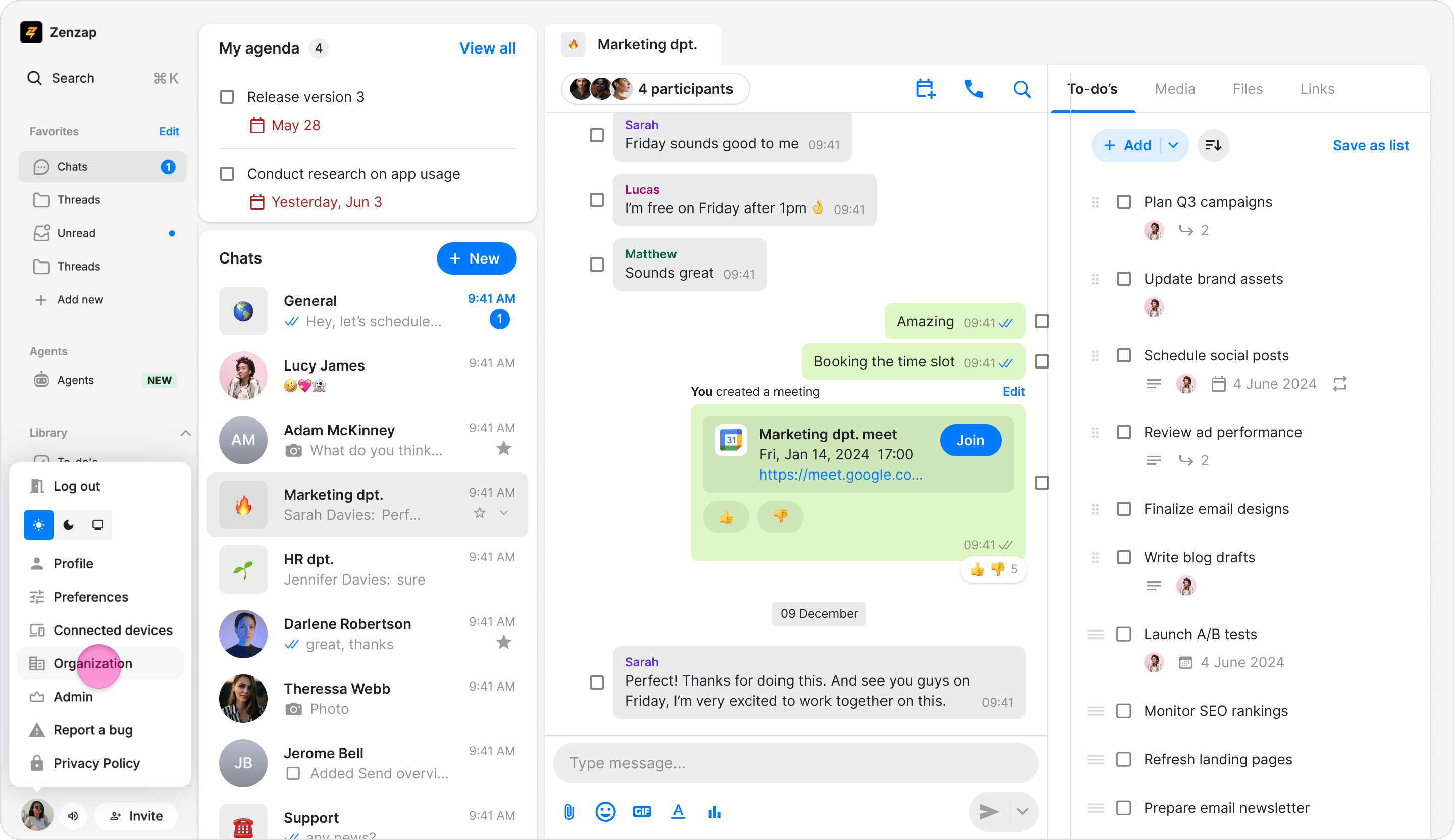Viewport: 1454px width, 840px height.
Task: Select Matthew's Sounds great message checkbox
Action: pyautogui.click(x=597, y=265)
